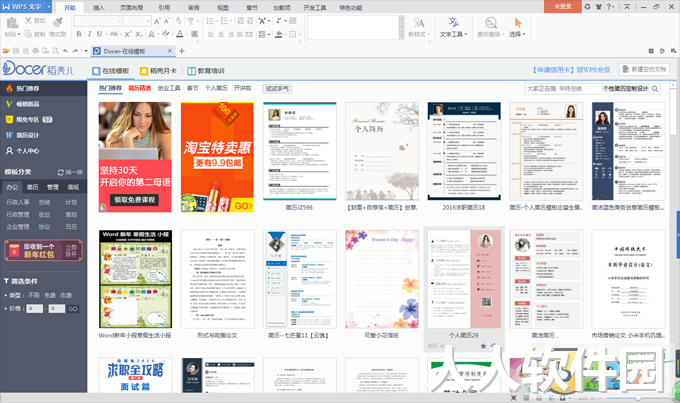
Task: Toggle Italic formatting
Action: [89, 34]
